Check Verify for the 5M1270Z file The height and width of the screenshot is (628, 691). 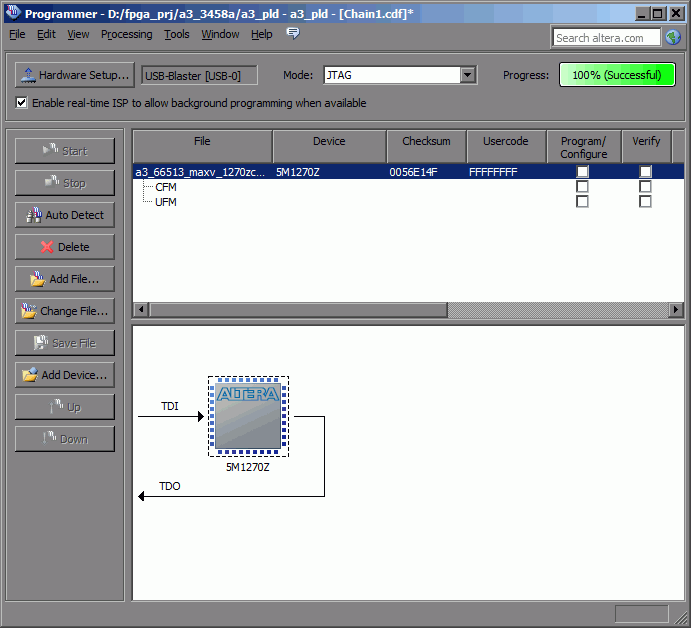click(645, 171)
